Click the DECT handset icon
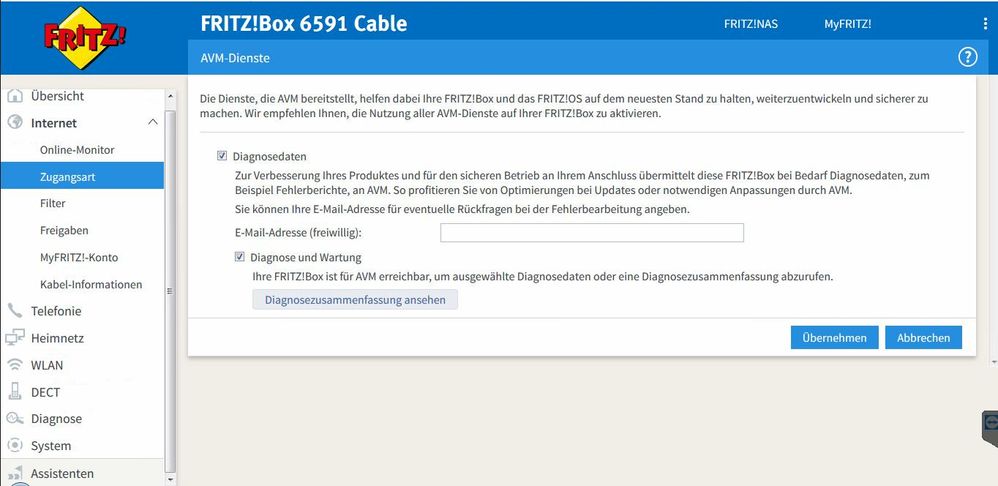 (x=15, y=392)
